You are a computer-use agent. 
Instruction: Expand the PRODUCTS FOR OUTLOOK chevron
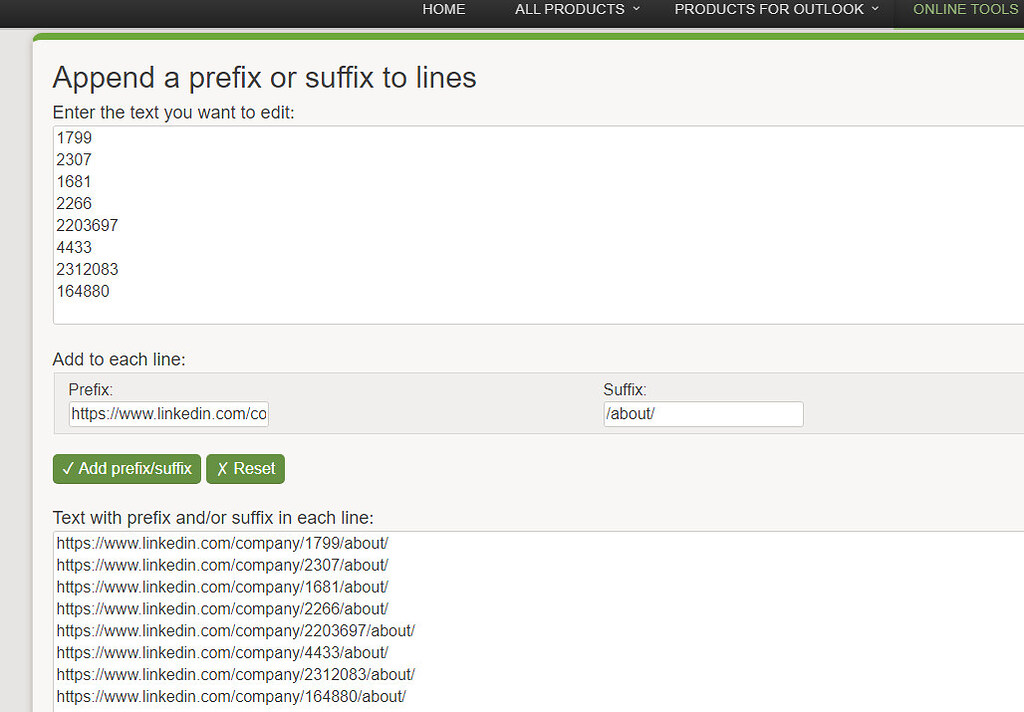click(875, 9)
